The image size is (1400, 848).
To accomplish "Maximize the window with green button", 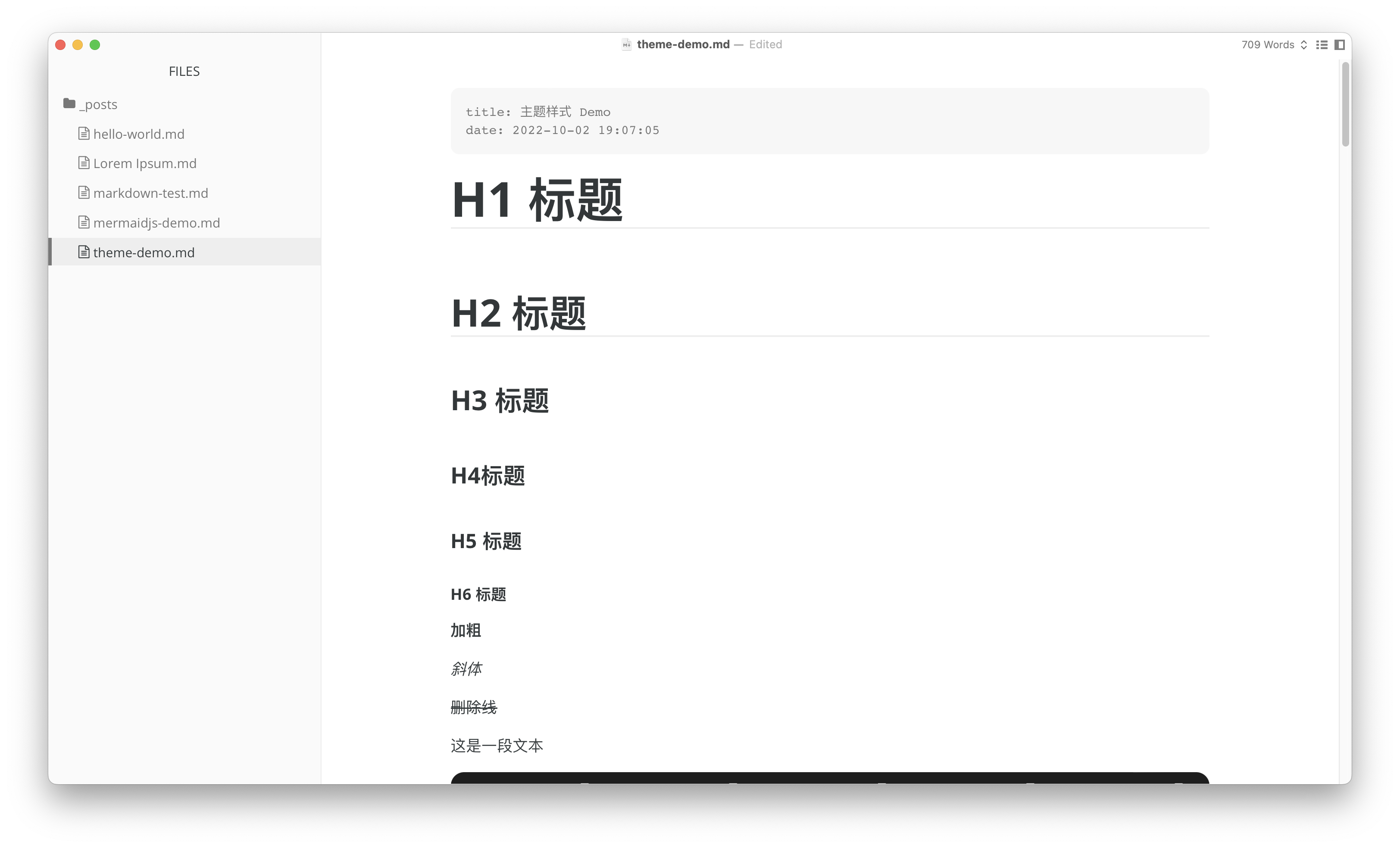I will (x=95, y=44).
